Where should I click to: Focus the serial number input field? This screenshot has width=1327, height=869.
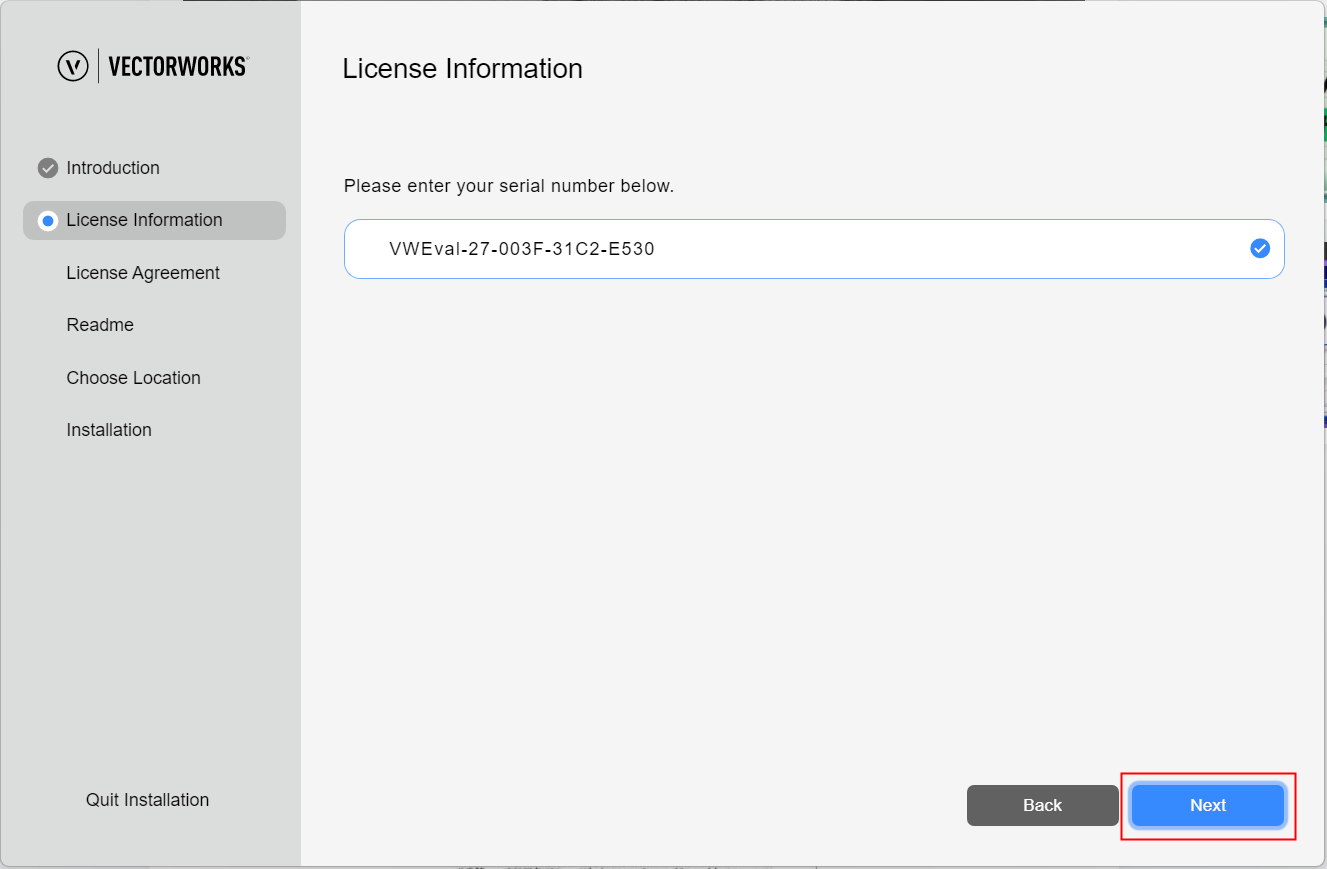[900, 249]
